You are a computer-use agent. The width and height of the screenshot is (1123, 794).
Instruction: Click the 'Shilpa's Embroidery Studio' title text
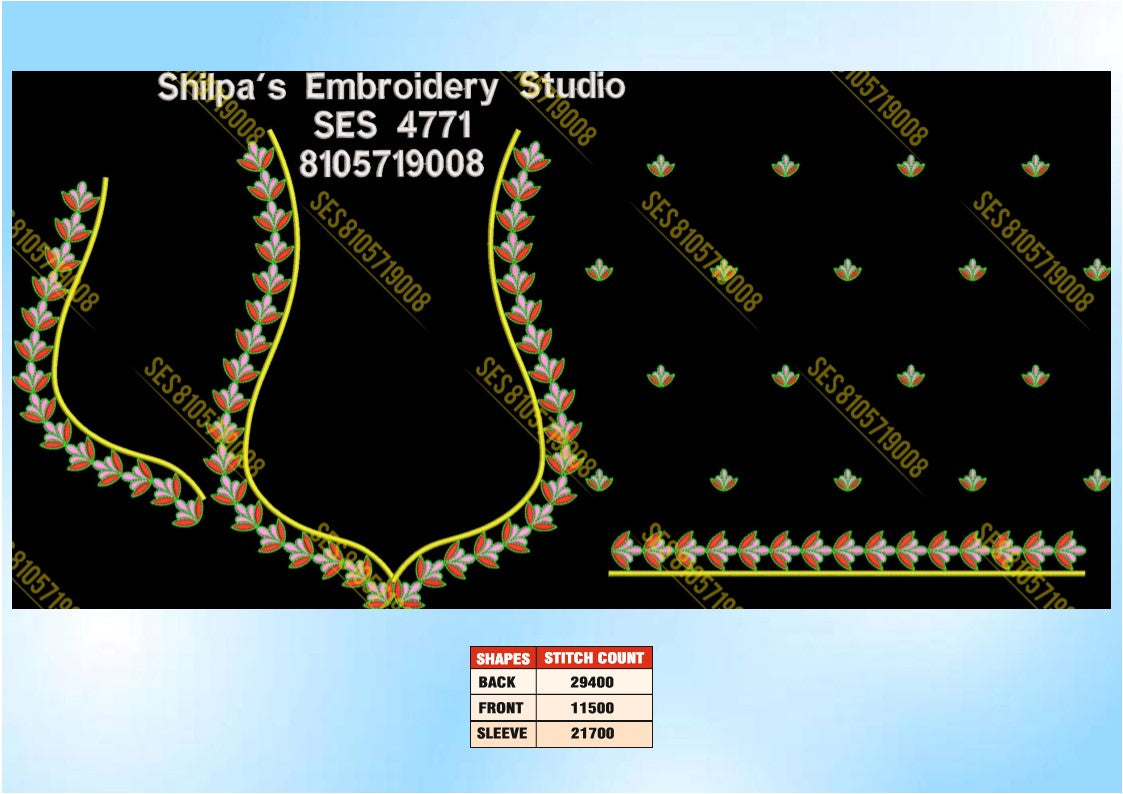click(391, 87)
